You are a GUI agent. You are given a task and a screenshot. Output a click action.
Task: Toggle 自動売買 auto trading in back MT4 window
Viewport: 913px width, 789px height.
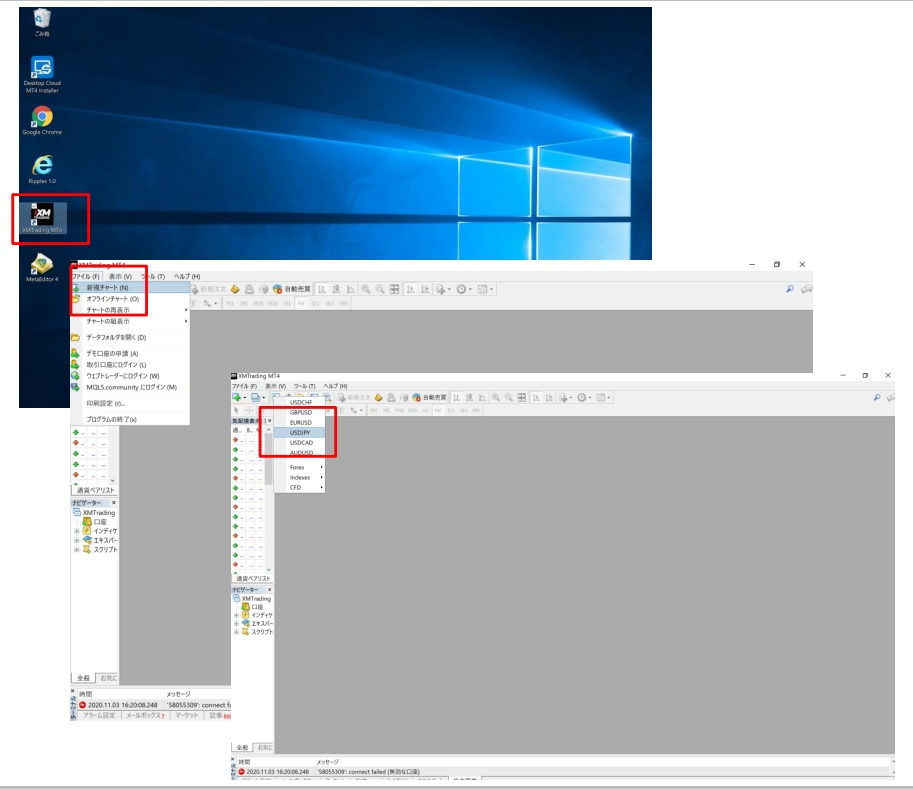(292, 289)
